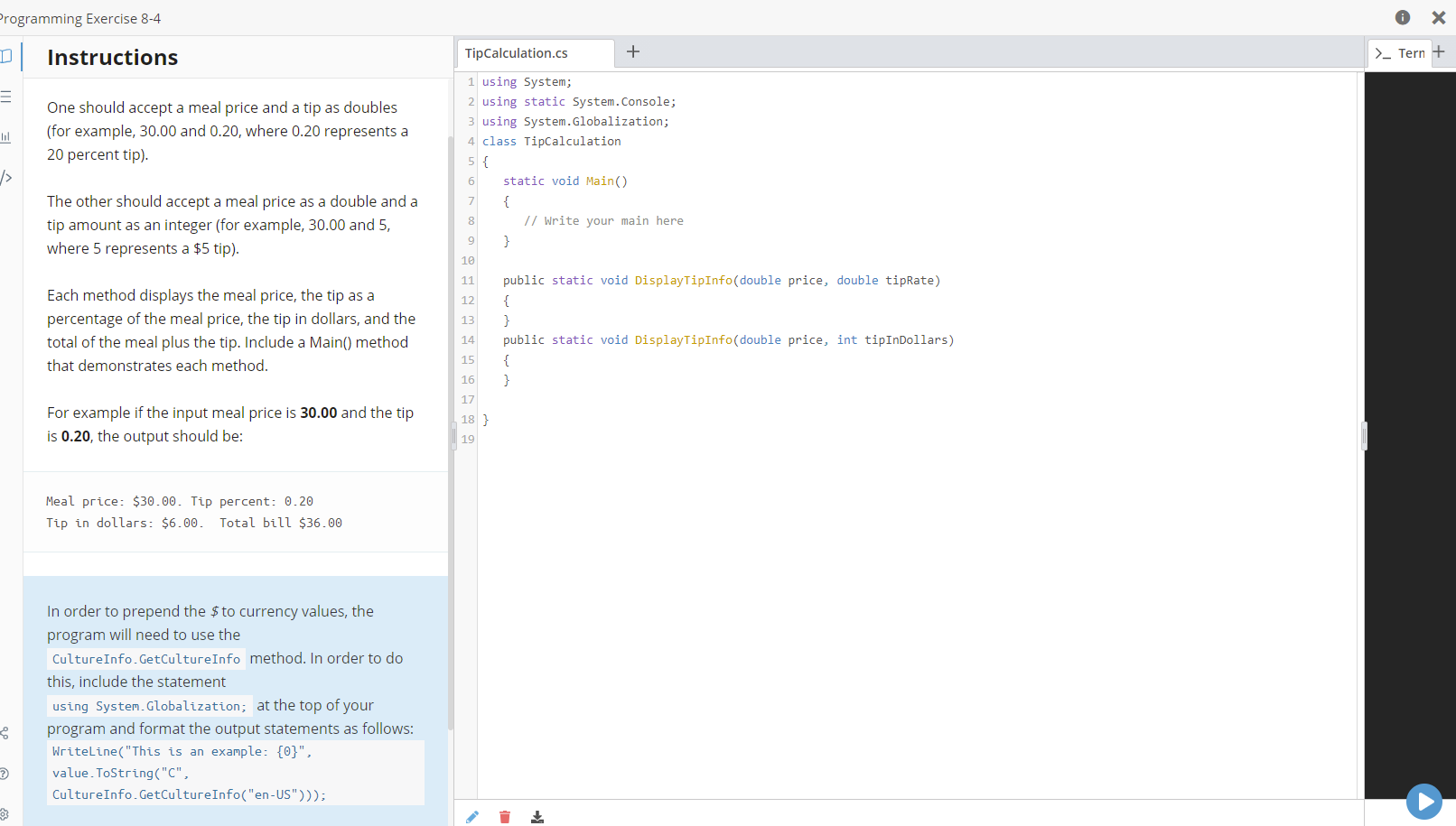1456x826 pixels.
Task: Click the info icon in top-right corner
Action: (1403, 17)
